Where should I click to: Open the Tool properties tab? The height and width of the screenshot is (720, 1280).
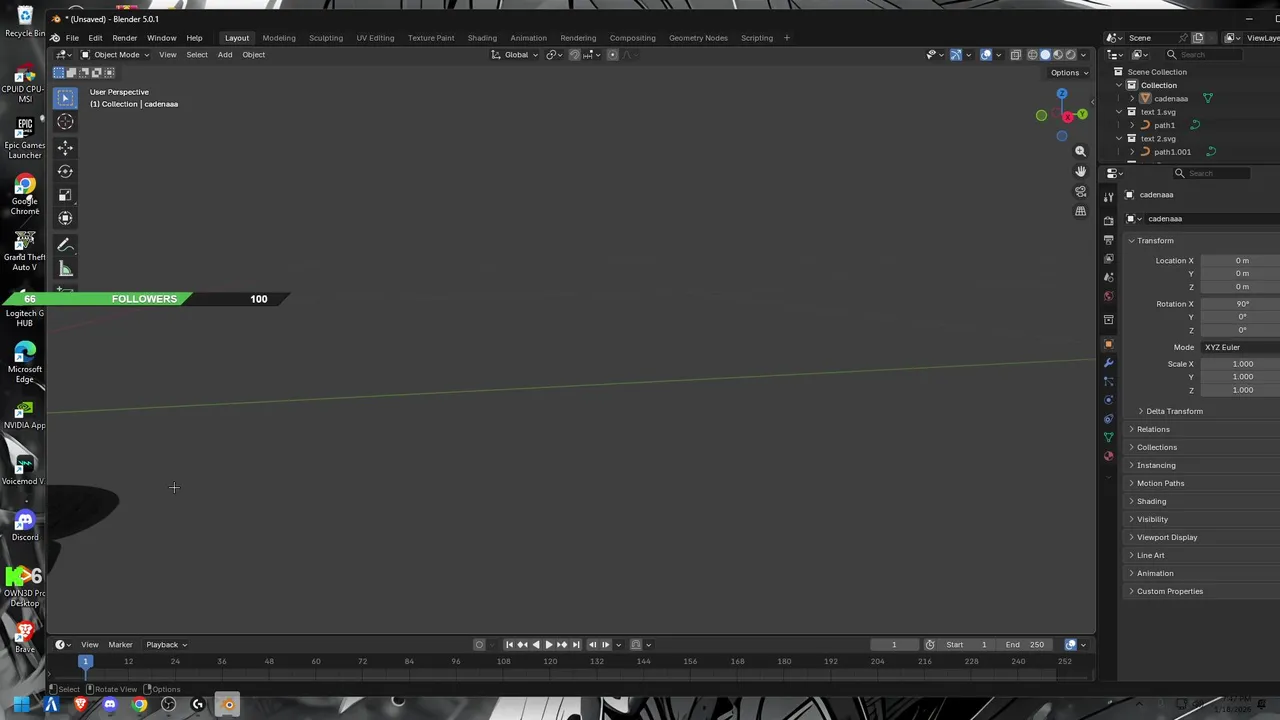coord(1108,197)
